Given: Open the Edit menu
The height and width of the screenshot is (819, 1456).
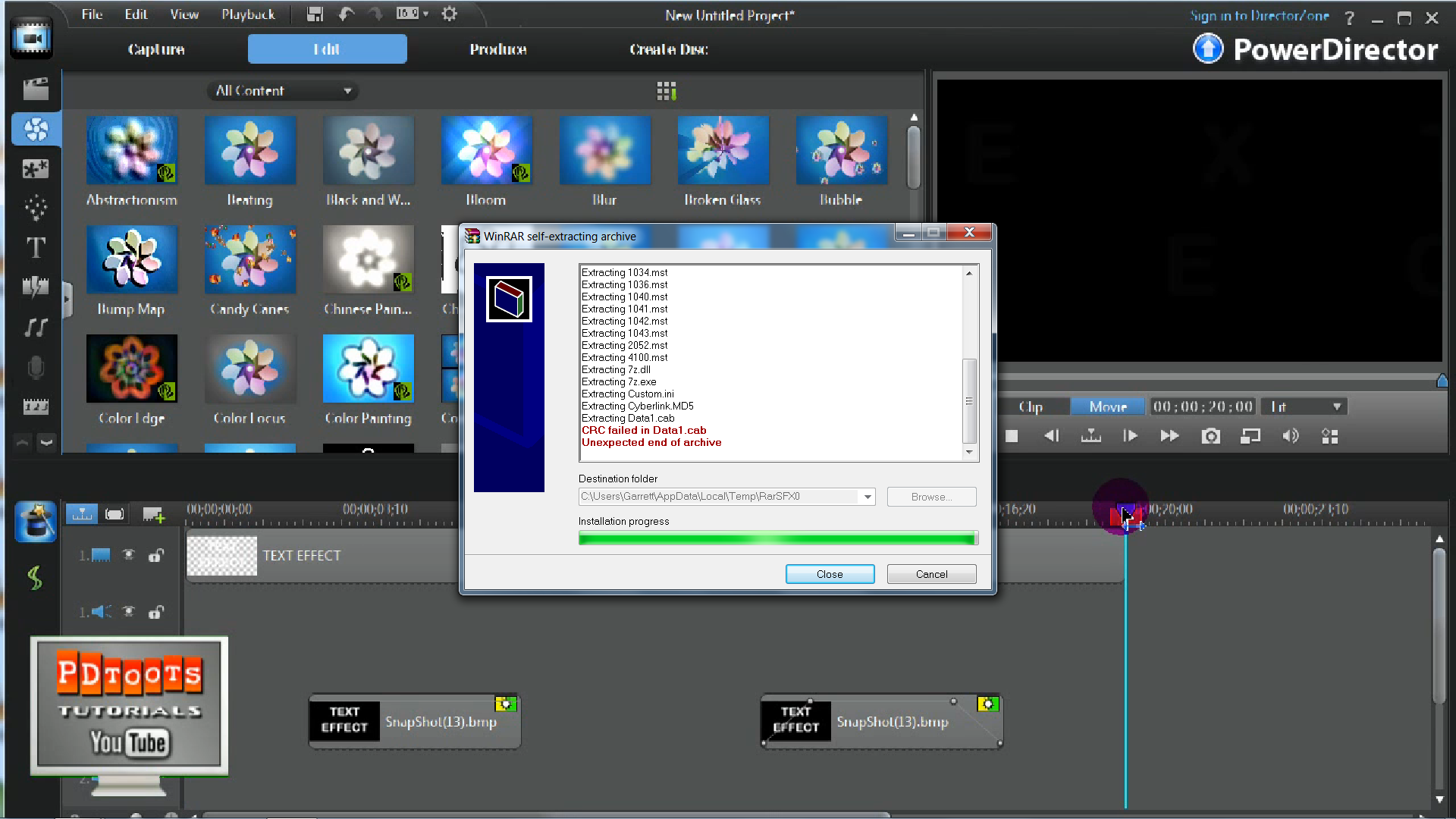Looking at the screenshot, I should (136, 14).
